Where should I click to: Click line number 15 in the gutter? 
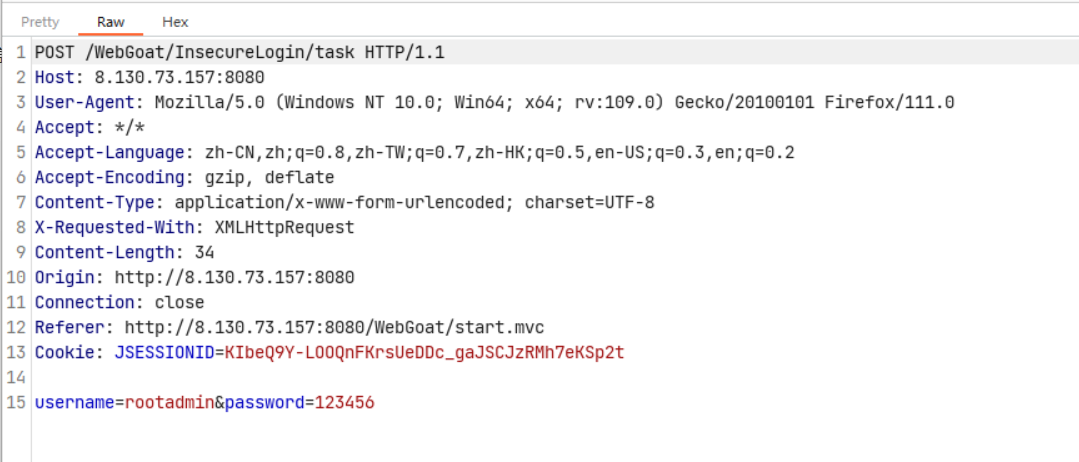click(19, 402)
